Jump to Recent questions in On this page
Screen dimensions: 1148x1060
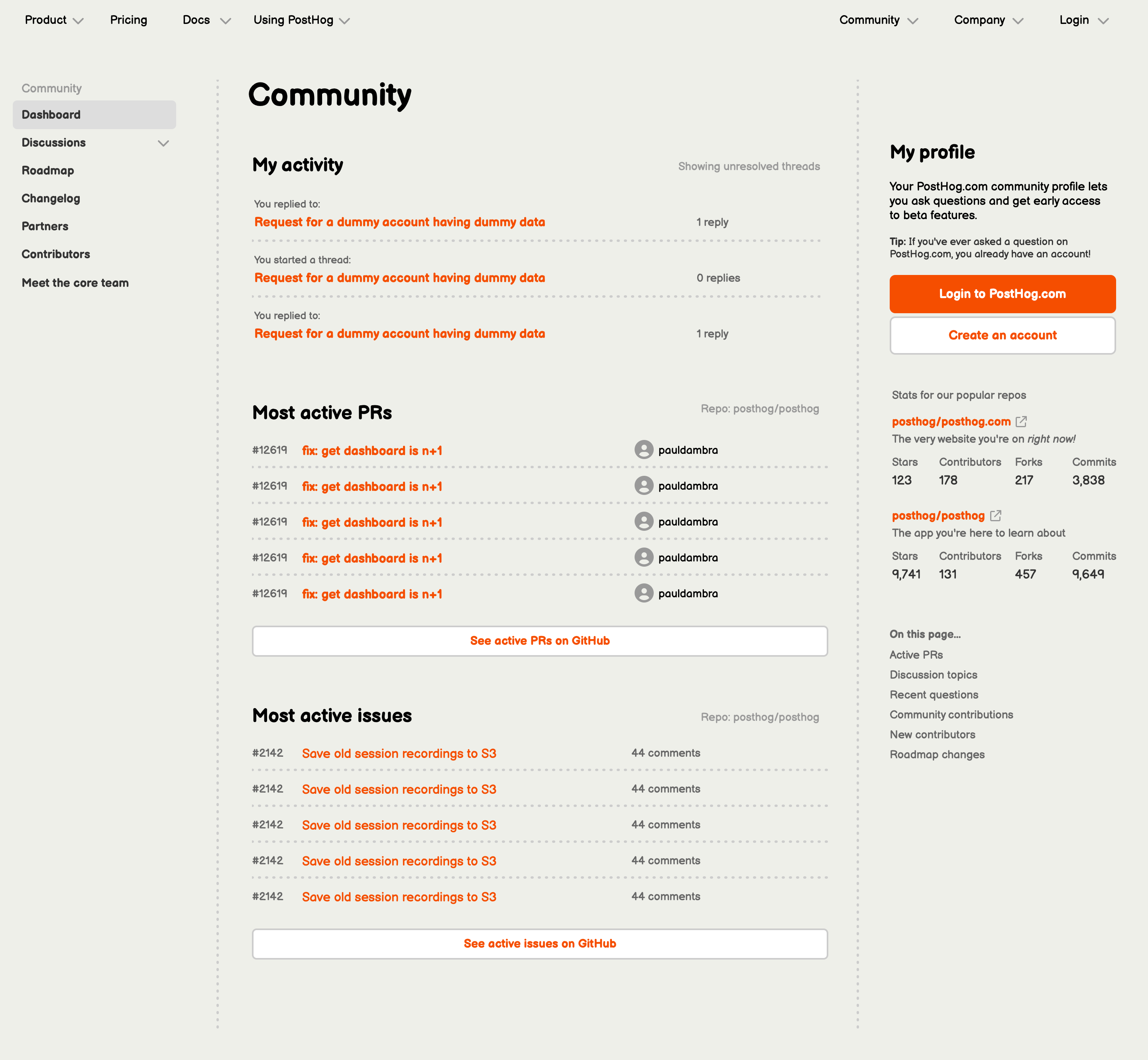click(x=934, y=695)
